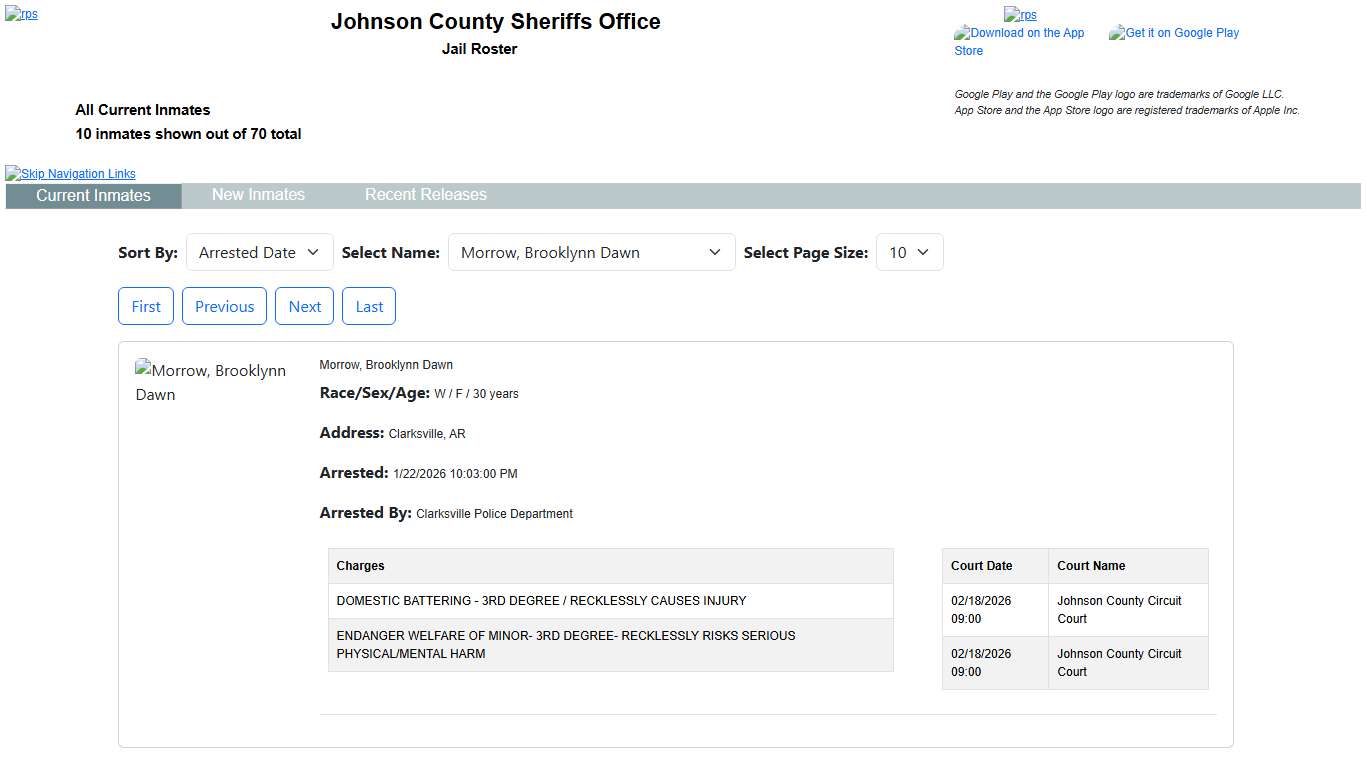Click Brooklynn Dawn Morrow's inmate photo

(x=211, y=382)
